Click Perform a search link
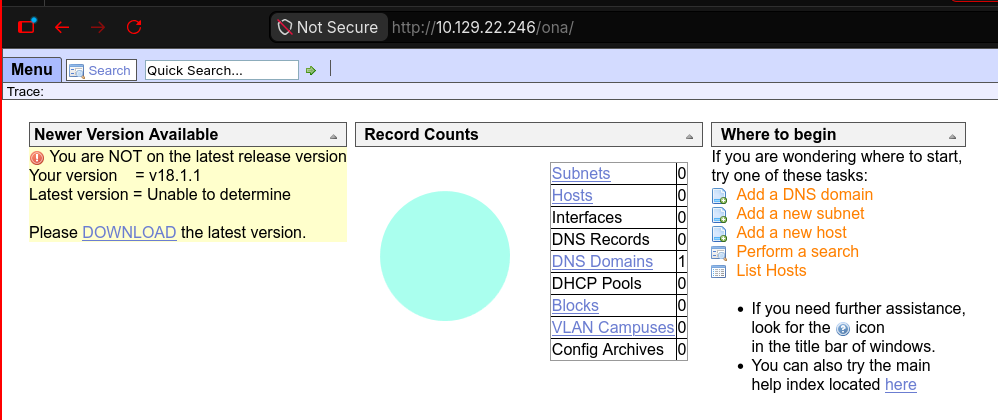 coord(798,252)
